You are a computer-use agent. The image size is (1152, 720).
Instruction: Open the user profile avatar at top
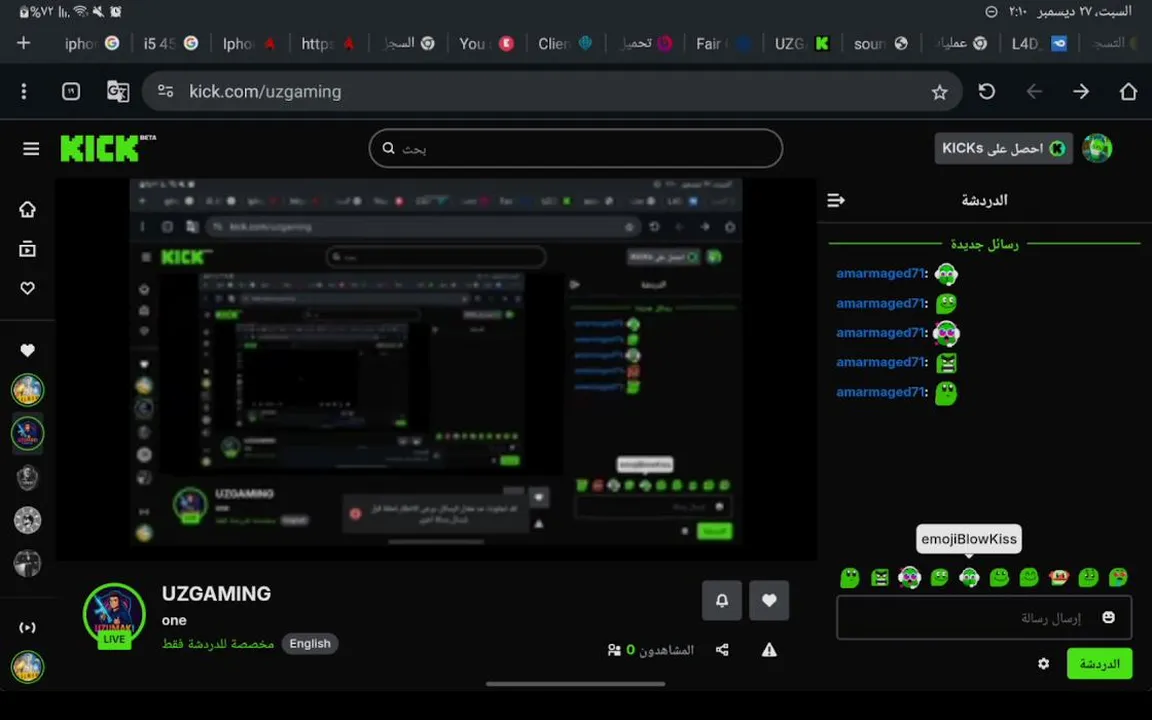tap(1097, 148)
